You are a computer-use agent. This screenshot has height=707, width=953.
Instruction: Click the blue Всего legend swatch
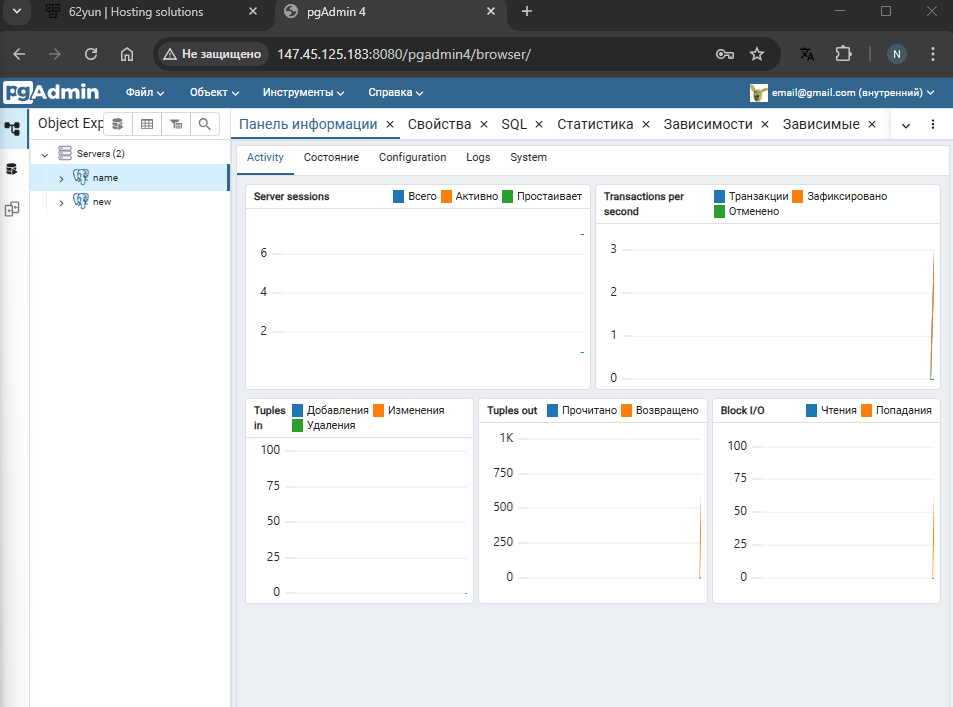click(399, 197)
